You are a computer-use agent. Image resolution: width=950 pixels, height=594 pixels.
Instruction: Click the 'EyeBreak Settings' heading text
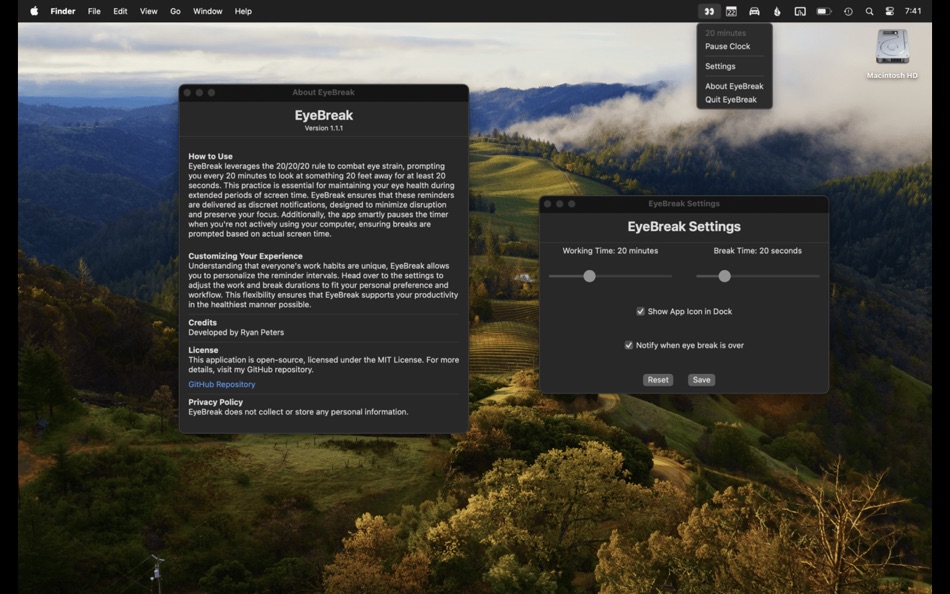point(683,226)
